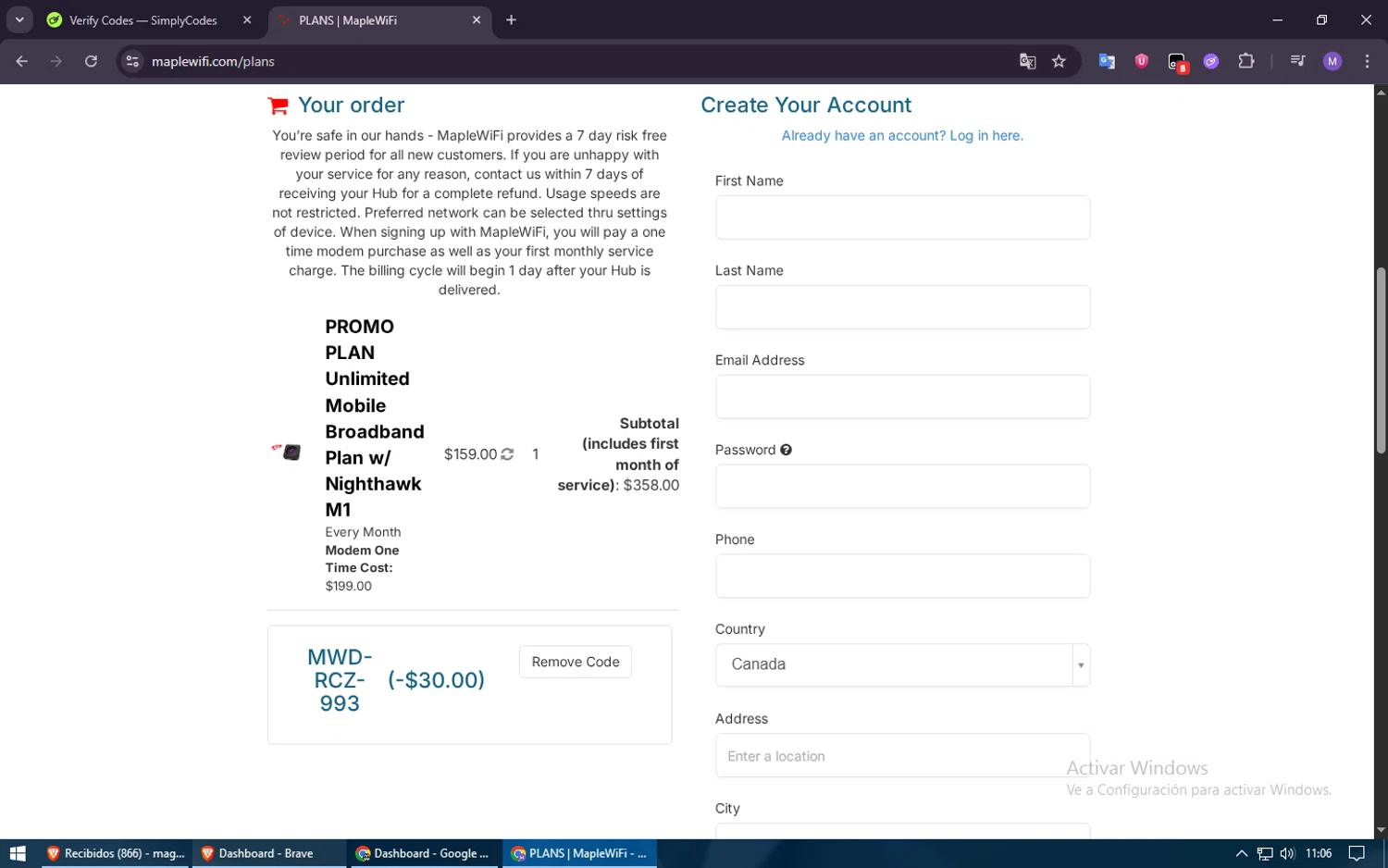Focus the Phone field

coord(902,577)
